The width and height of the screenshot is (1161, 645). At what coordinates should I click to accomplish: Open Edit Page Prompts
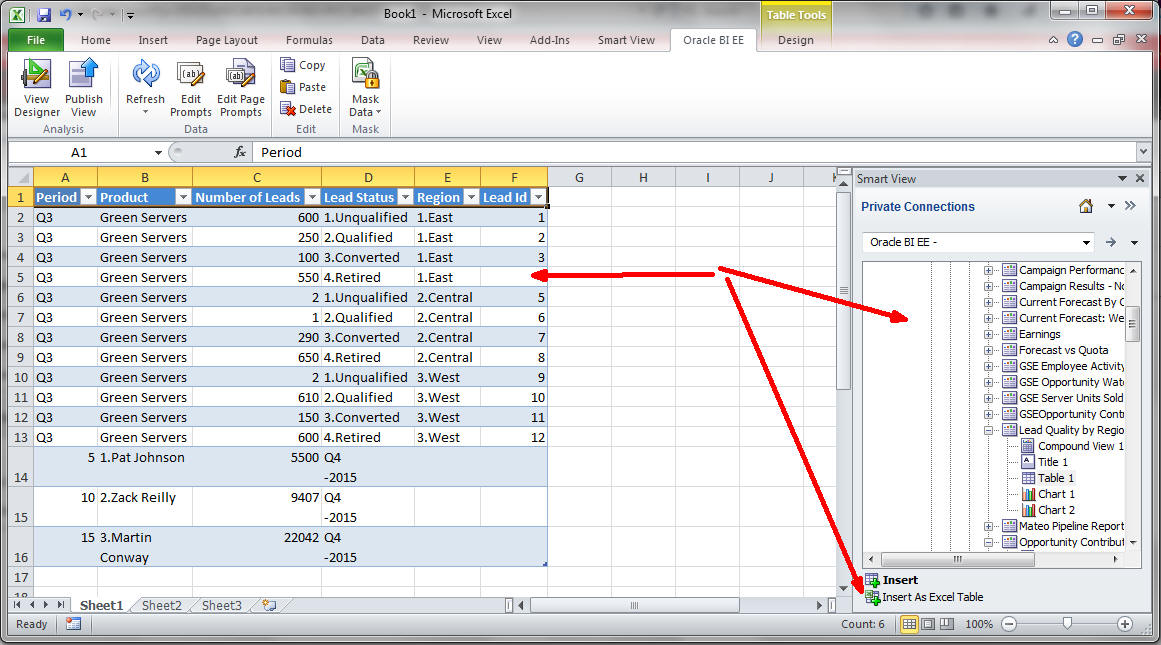click(x=241, y=88)
